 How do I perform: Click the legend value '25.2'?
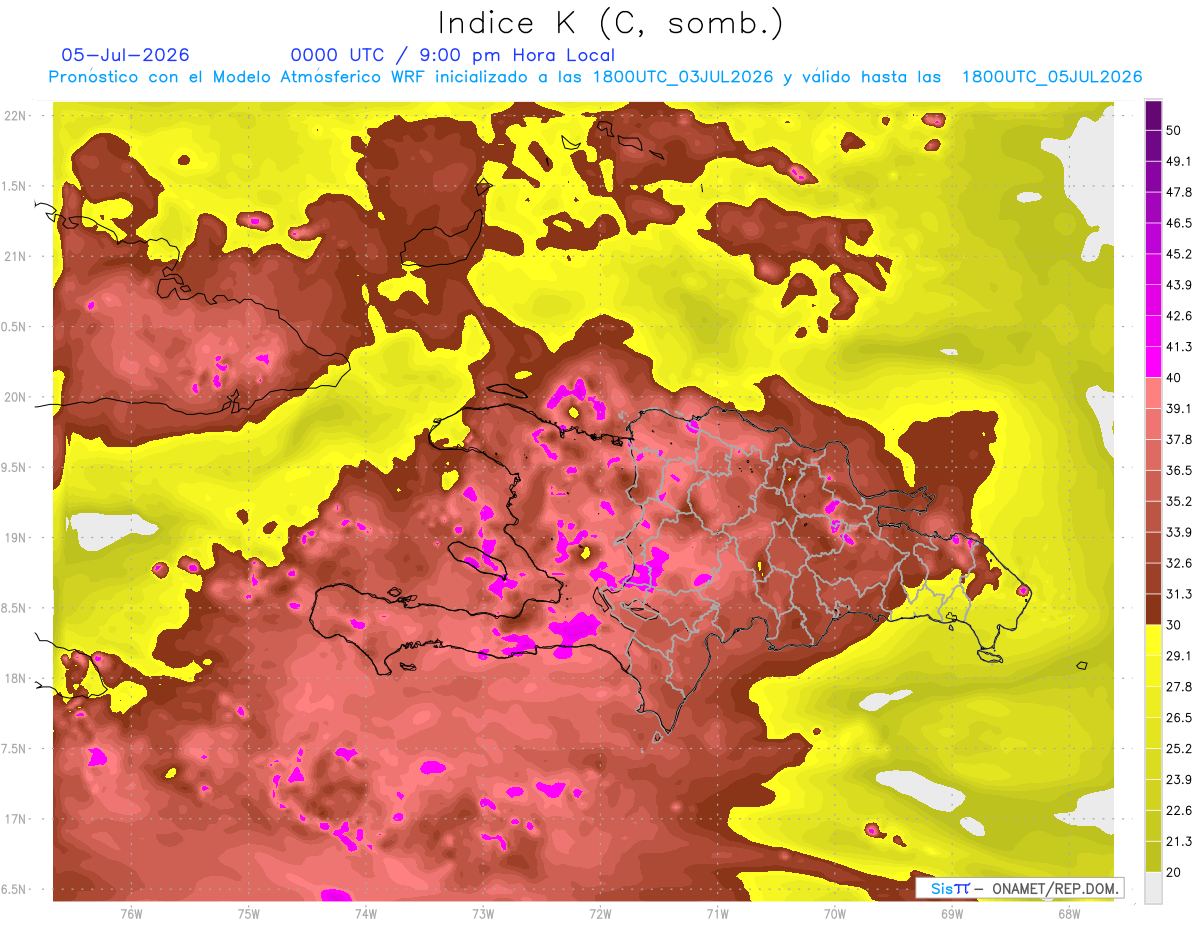click(x=1178, y=749)
